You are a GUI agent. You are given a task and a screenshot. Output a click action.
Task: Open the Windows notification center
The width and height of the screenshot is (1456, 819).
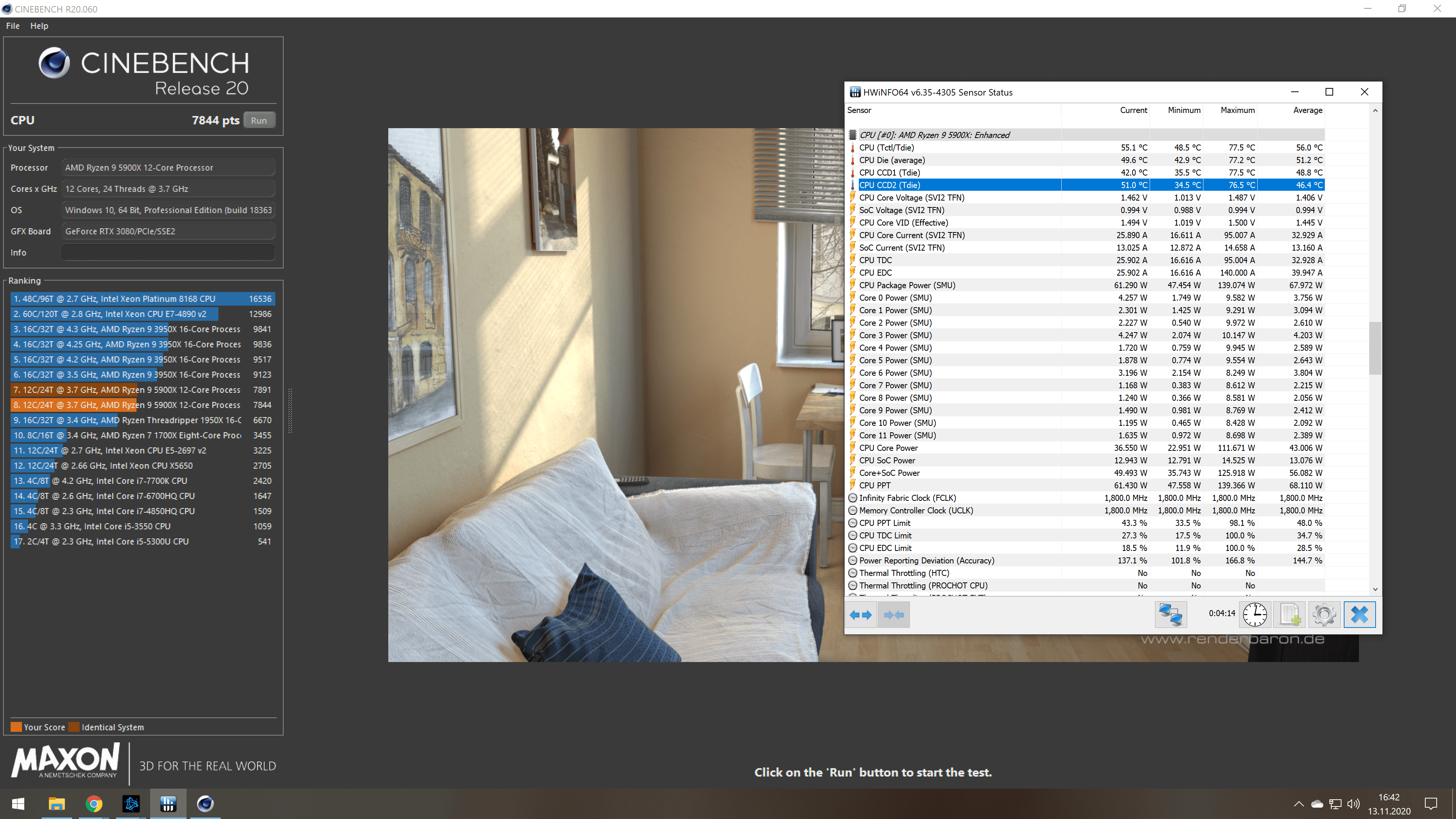point(1431,804)
